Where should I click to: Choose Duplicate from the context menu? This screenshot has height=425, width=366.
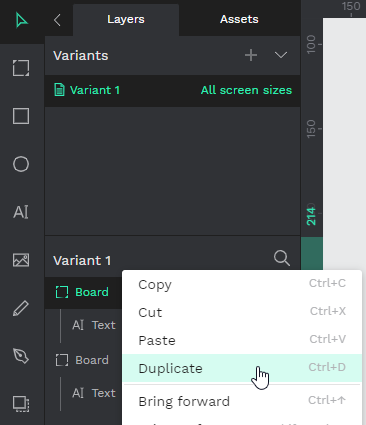pyautogui.click(x=242, y=368)
